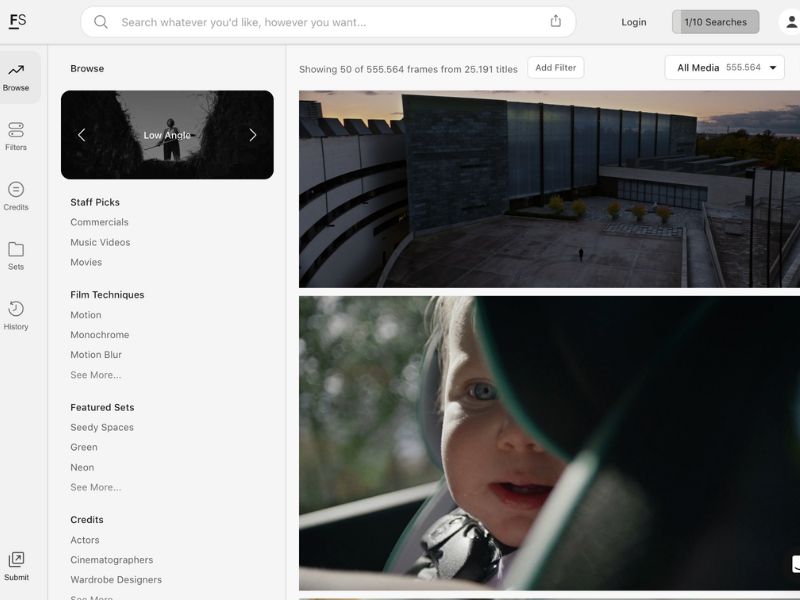This screenshot has width=800, height=600.
Task: Open the Neon featured set link
Action: point(82,467)
